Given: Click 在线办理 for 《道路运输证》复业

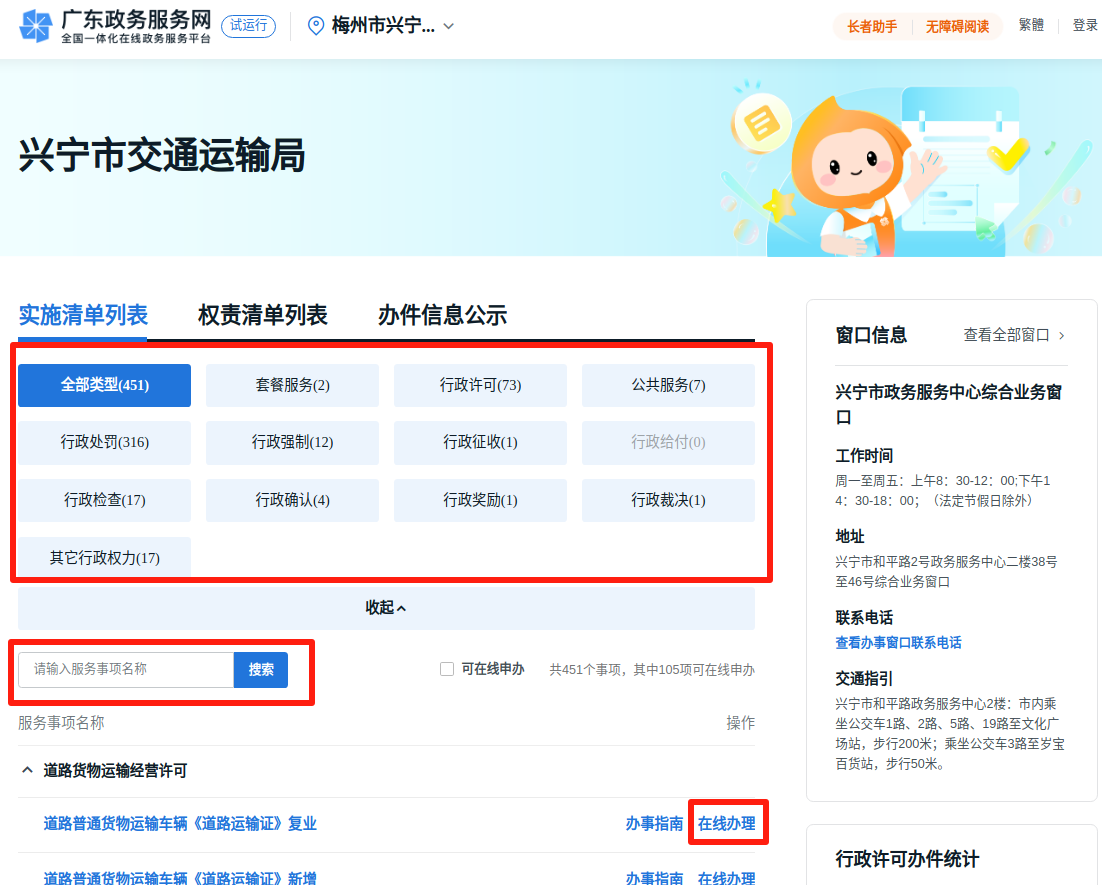Looking at the screenshot, I should pos(726,824).
